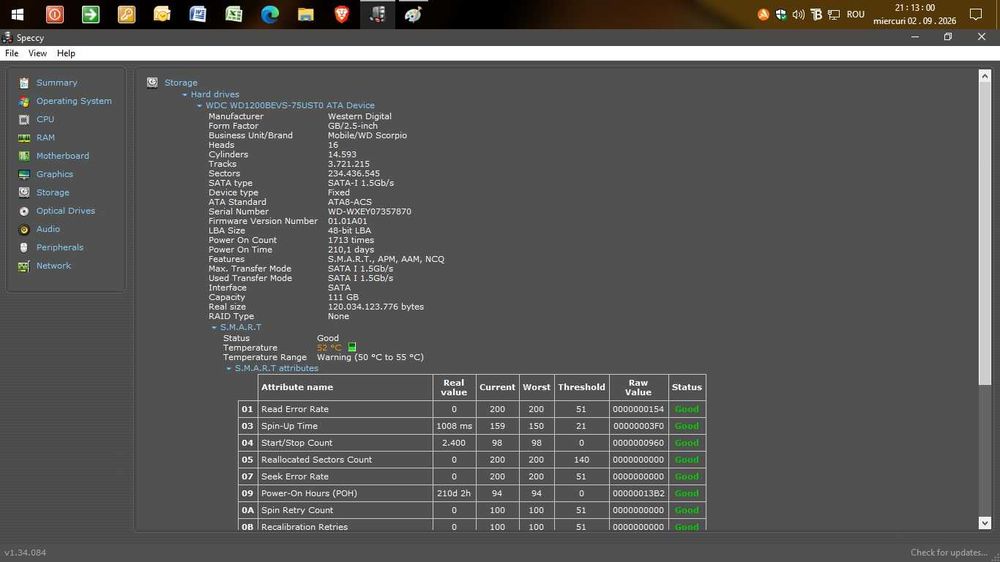Click the orange key taskbar icon
The image size is (1000, 562).
click(x=126, y=14)
